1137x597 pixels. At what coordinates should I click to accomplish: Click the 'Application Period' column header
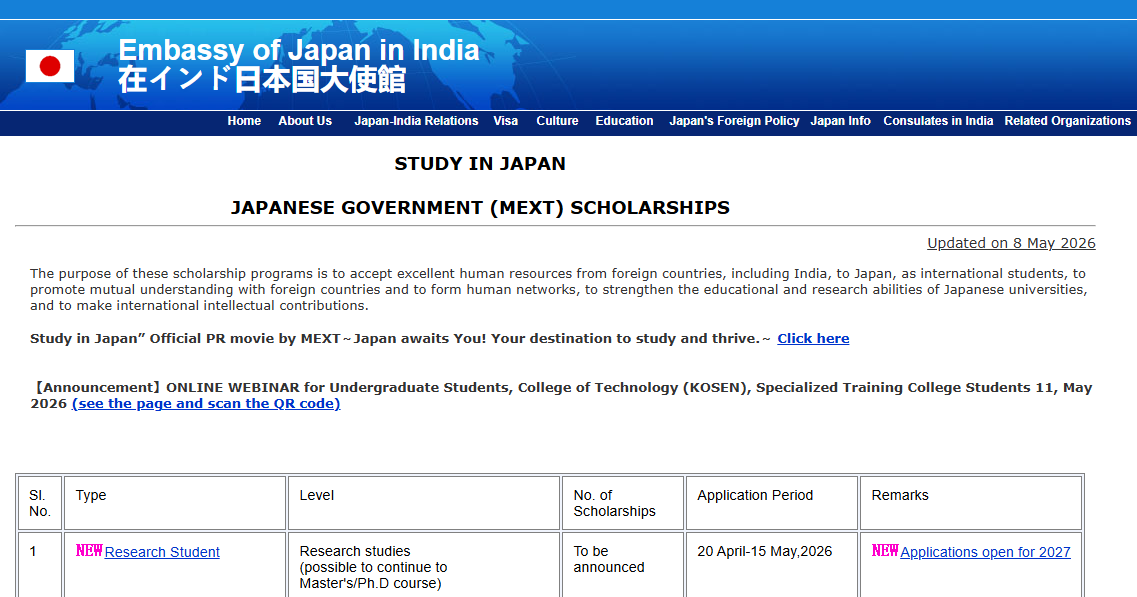pos(772,503)
